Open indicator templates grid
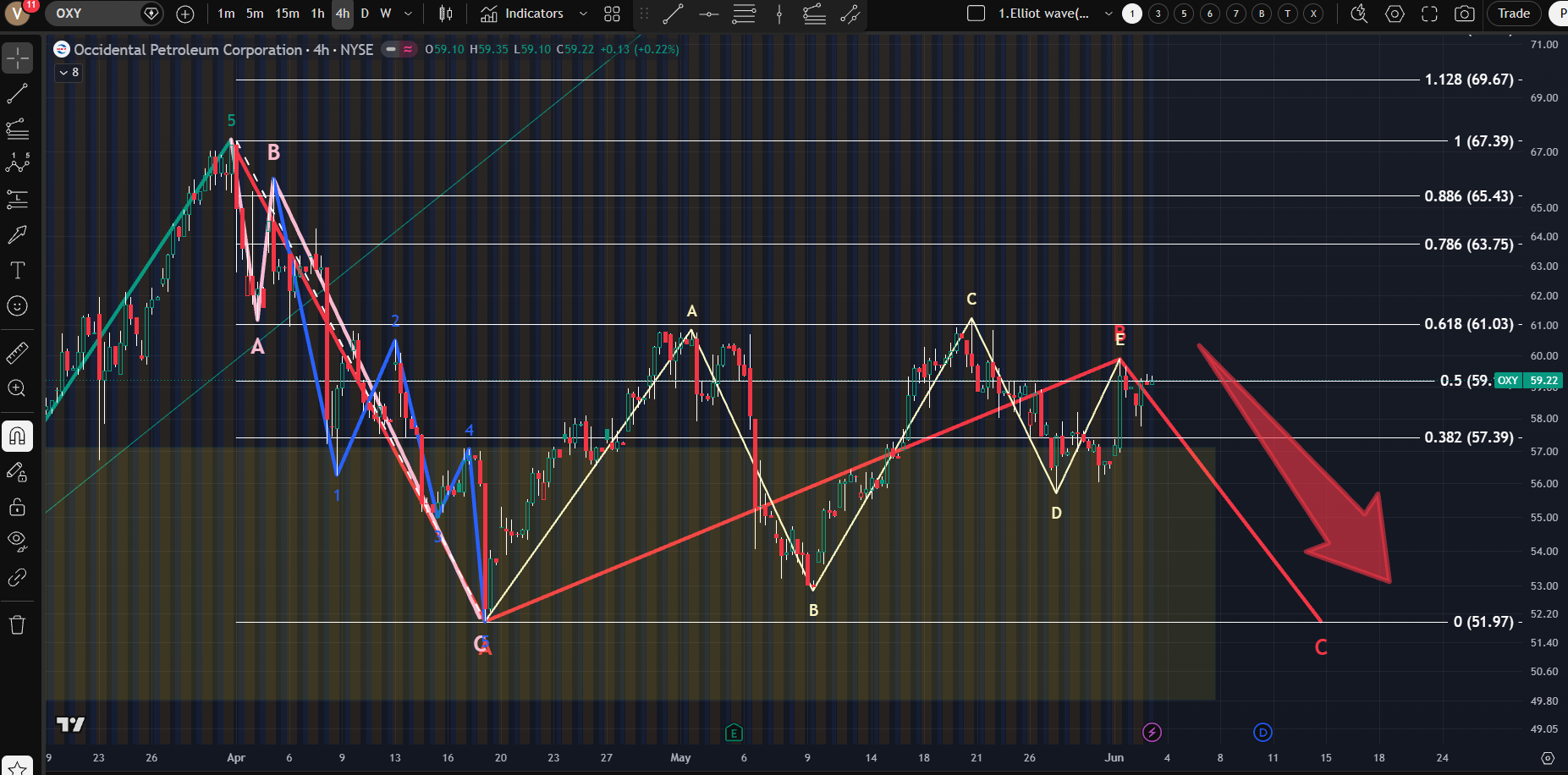The height and width of the screenshot is (775, 1568). 613,14
